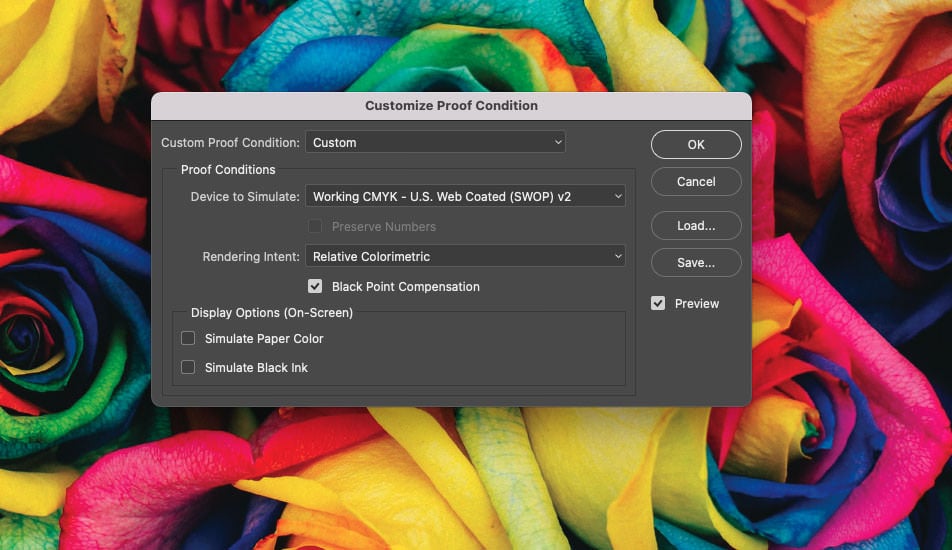Screen dimensions: 952x550
Task: Enable Simulate Paper Color
Action: [188, 339]
